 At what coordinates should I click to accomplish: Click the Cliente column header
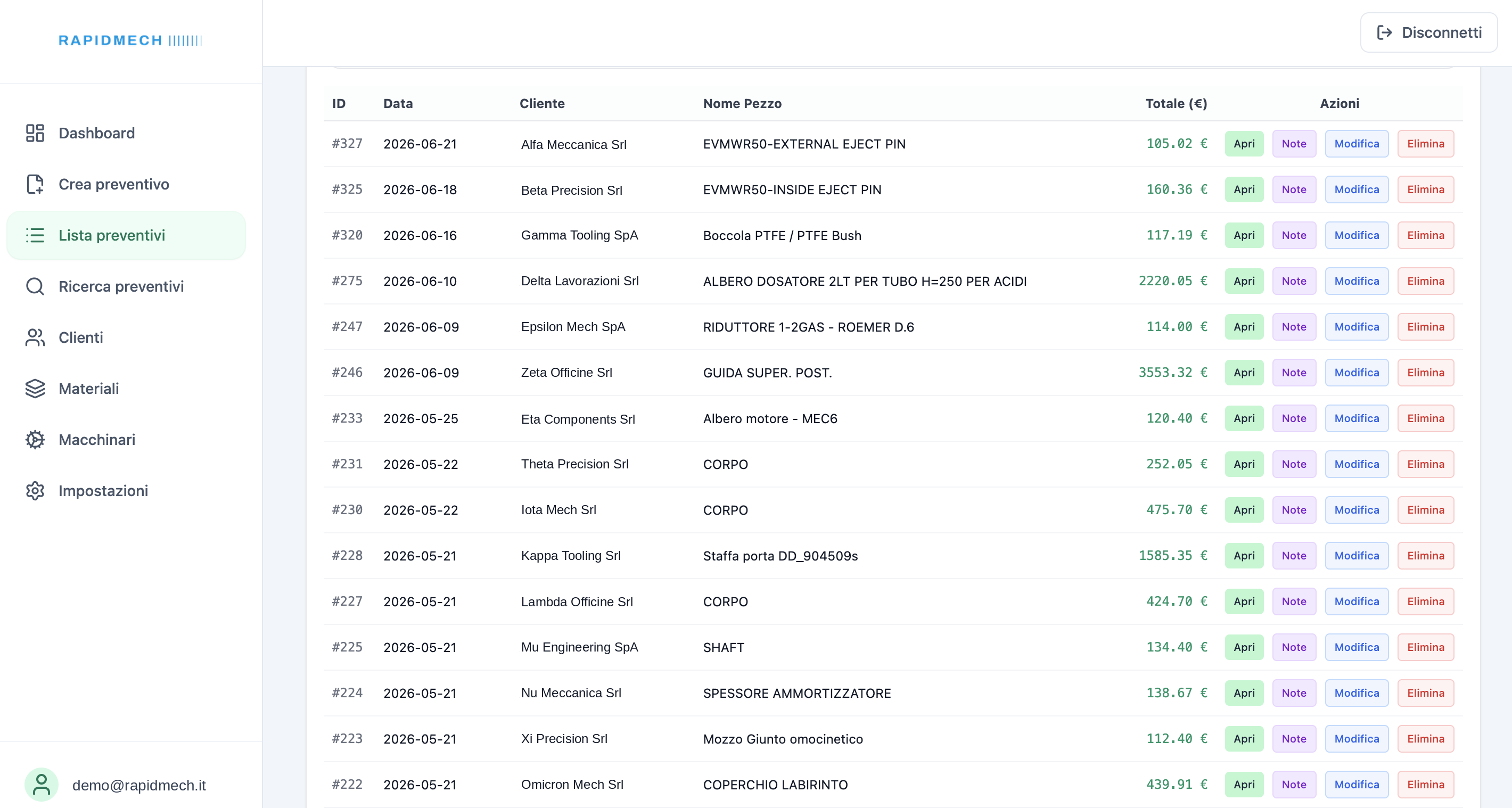pos(542,104)
